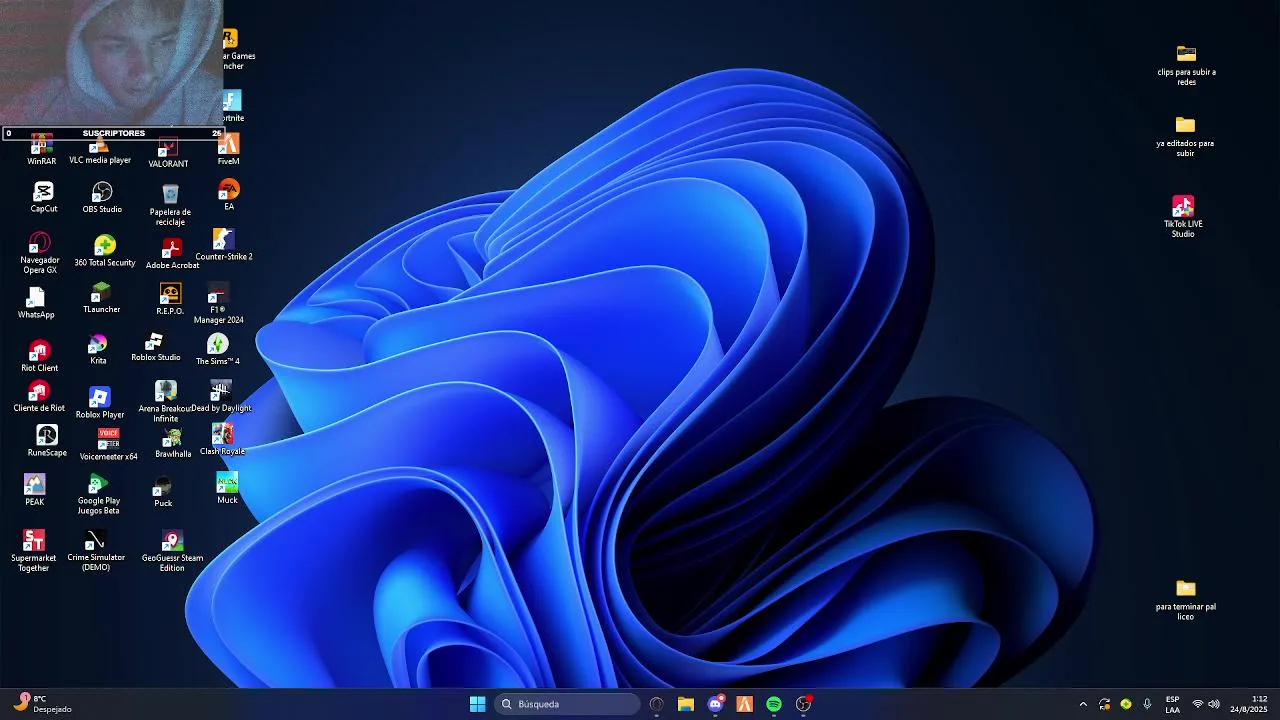Screen dimensions: 1280x720
Task: Select Supermarket Together icon
Action: point(34,551)
